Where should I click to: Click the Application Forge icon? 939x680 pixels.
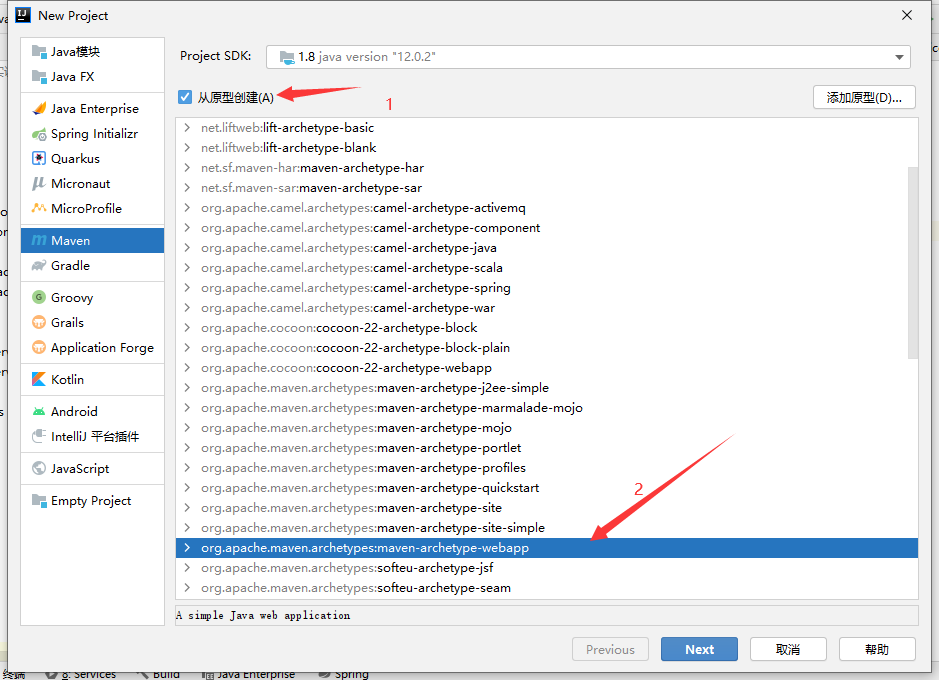coord(39,348)
